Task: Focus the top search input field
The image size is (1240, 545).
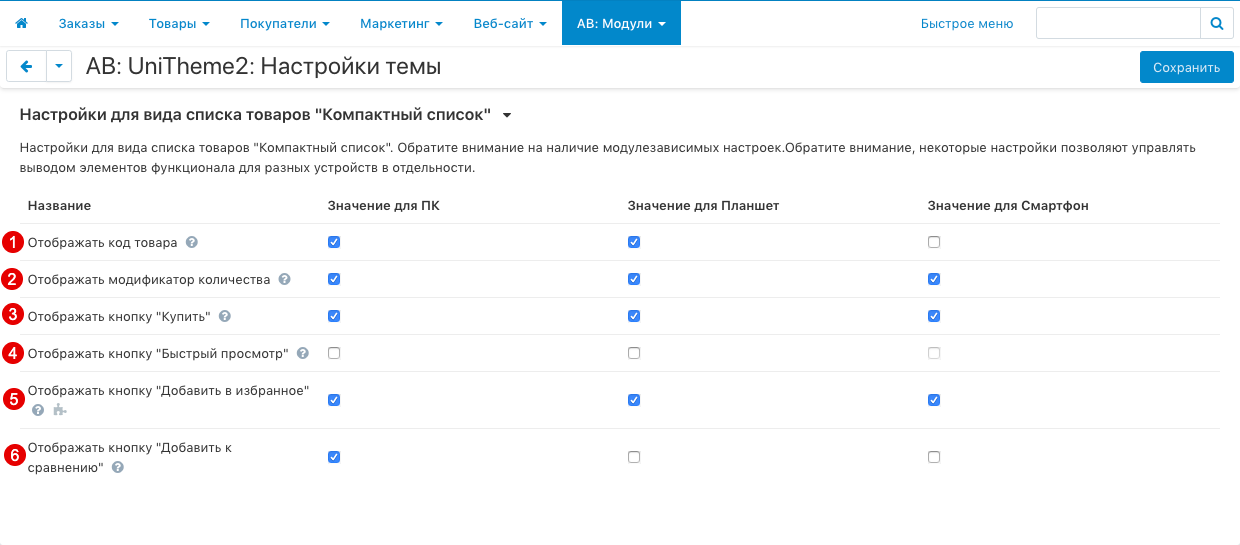Action: 1118,23
